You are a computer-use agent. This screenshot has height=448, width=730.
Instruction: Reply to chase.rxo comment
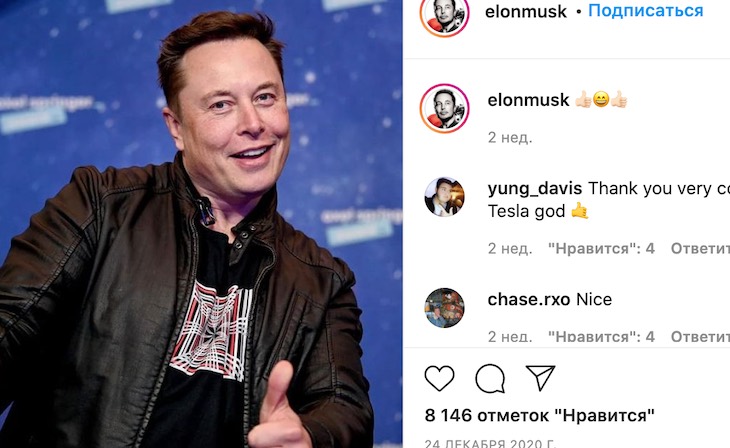pyautogui.click(x=700, y=336)
